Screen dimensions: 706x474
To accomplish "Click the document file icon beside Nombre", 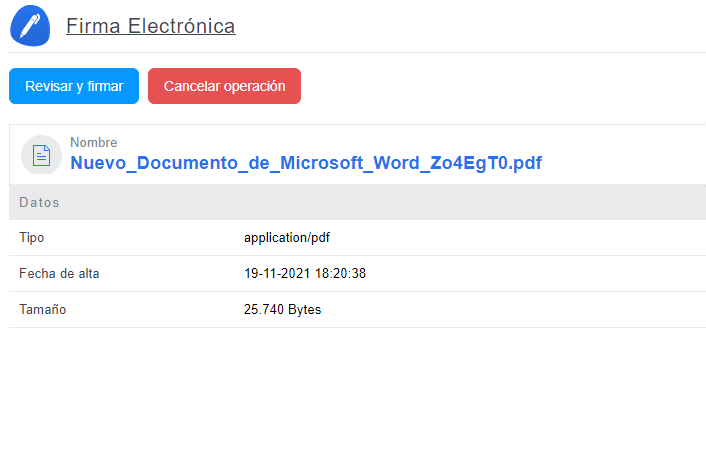I will (41, 155).
